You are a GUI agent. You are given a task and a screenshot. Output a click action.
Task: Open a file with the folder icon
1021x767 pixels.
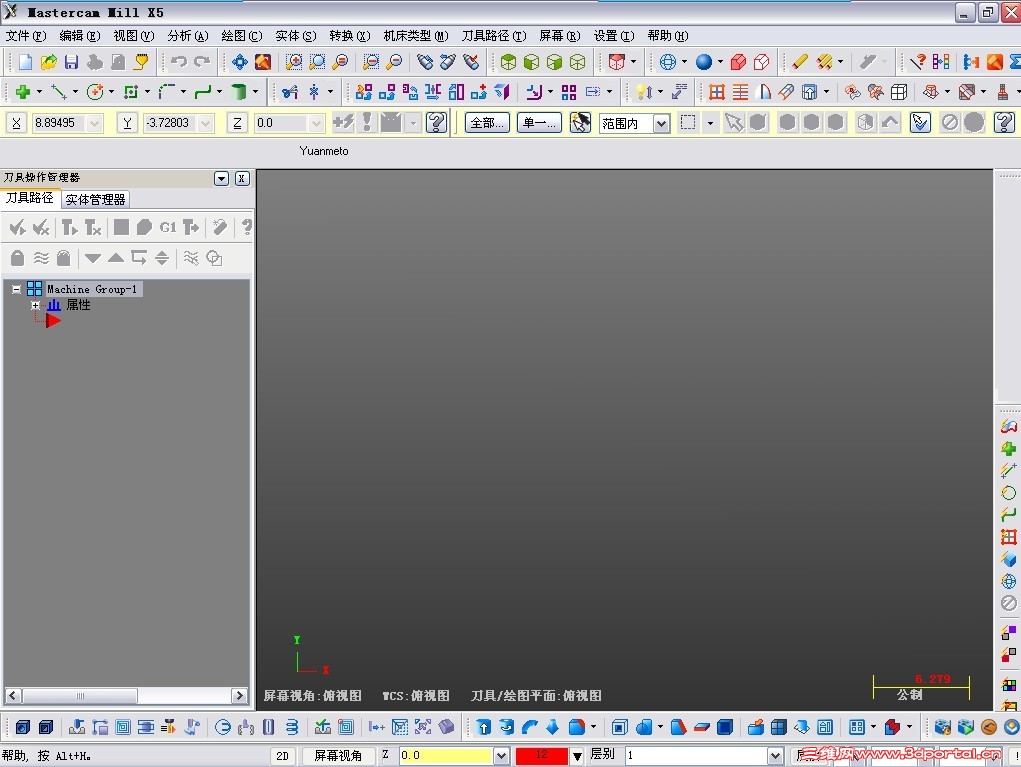point(48,62)
